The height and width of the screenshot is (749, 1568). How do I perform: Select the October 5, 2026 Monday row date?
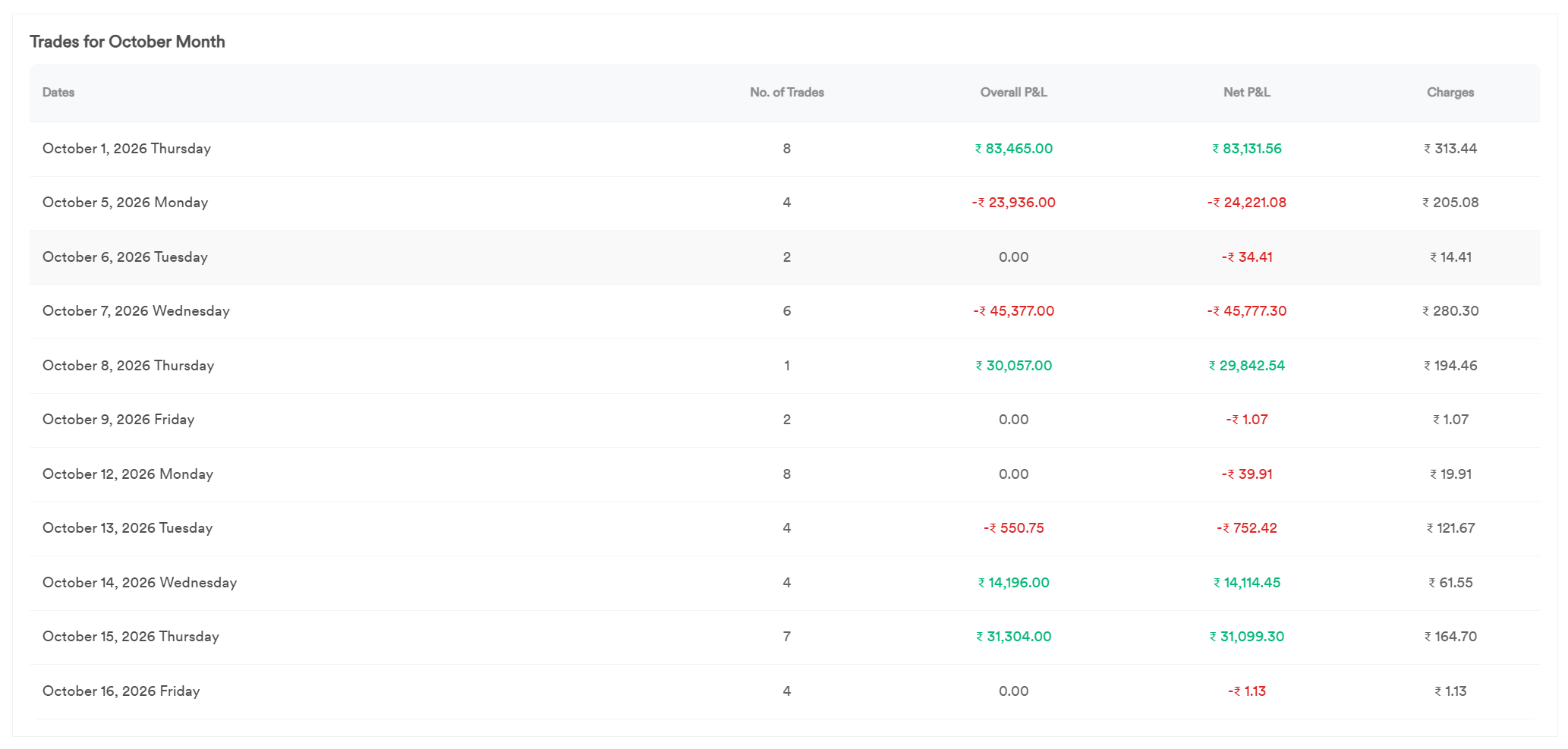click(125, 203)
